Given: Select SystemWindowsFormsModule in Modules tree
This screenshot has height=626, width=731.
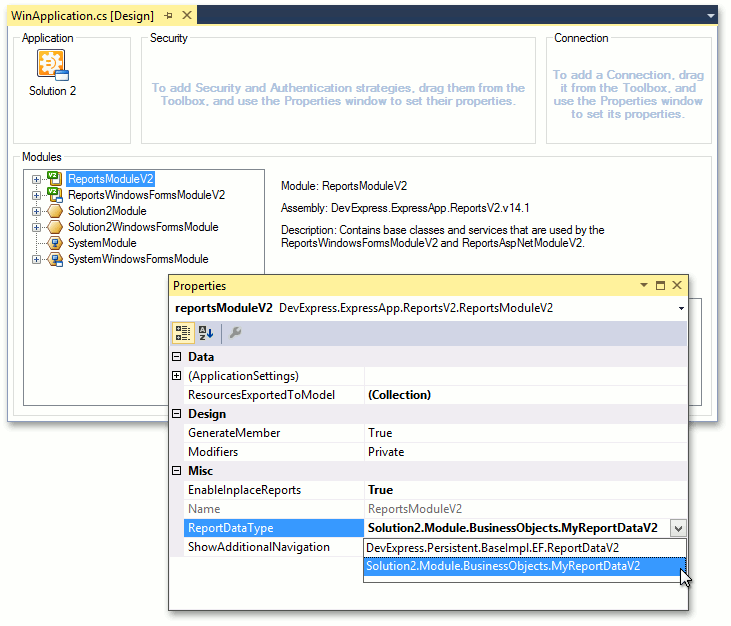Looking at the screenshot, I should point(138,259).
